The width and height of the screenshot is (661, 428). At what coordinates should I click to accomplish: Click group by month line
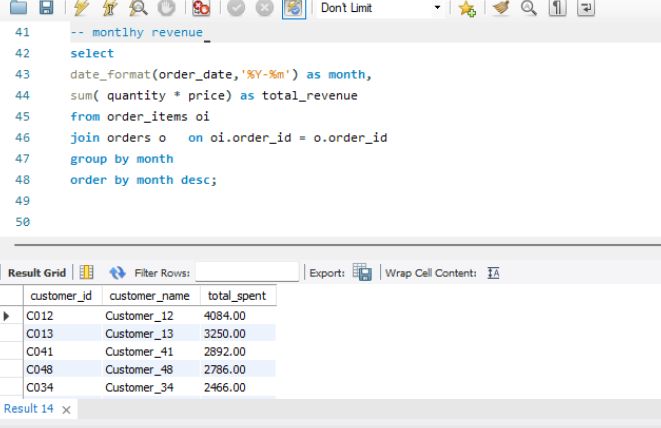pyautogui.click(x=121, y=159)
